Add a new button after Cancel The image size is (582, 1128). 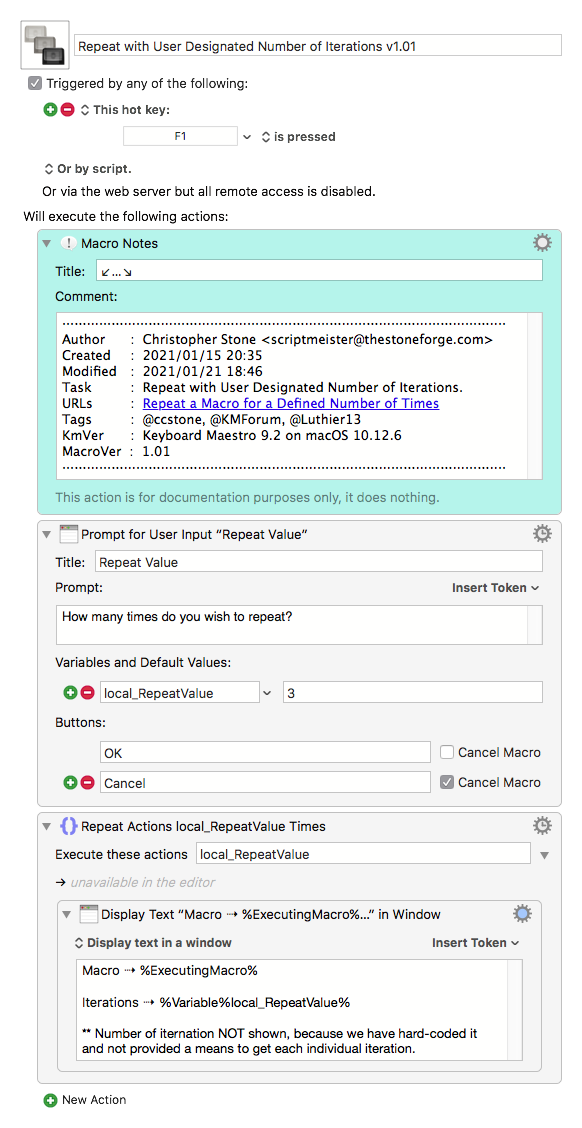[x=70, y=783]
